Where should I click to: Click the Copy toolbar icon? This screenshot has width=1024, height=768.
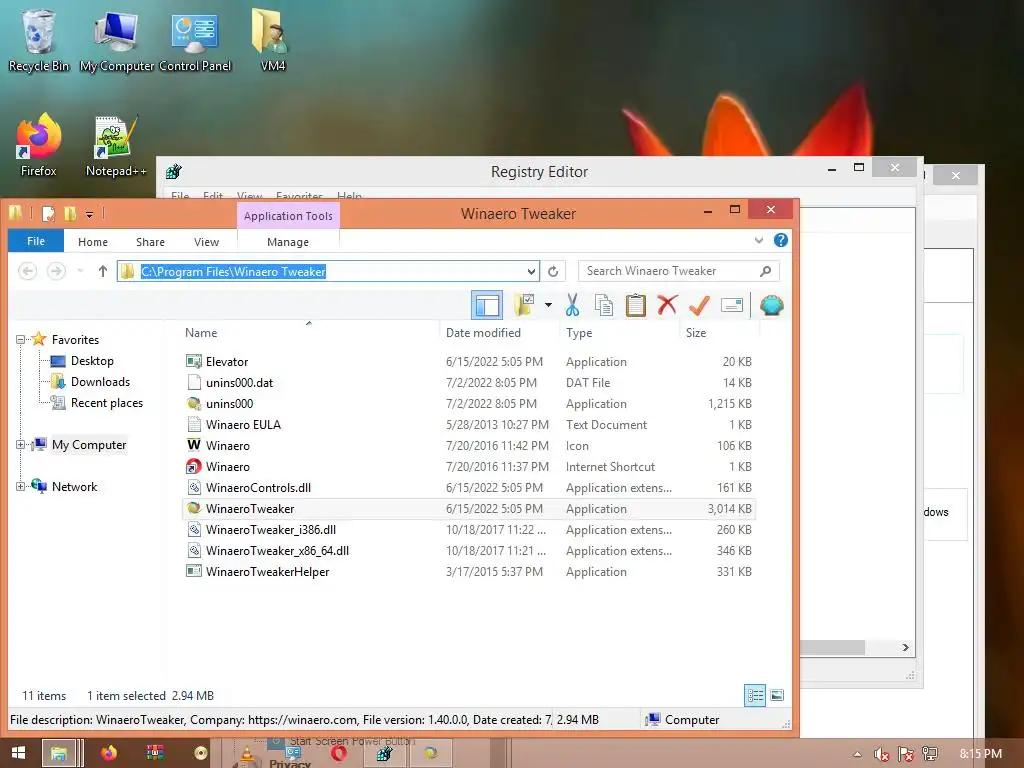(x=604, y=305)
